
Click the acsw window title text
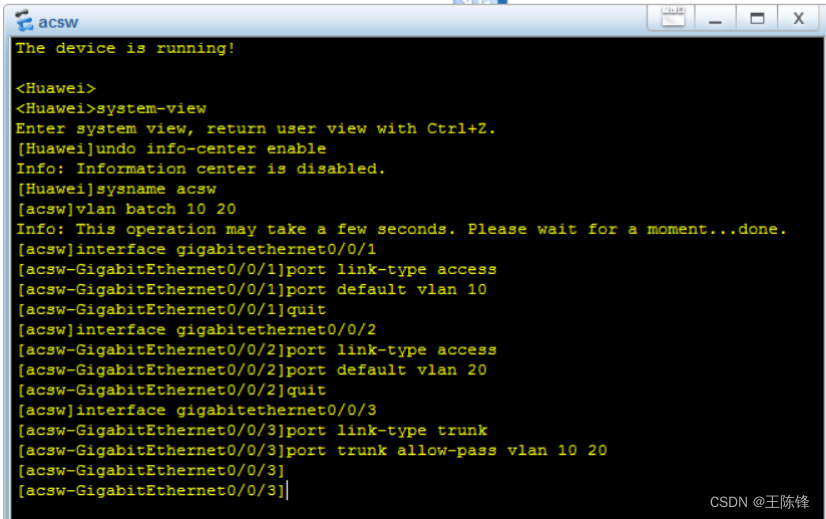click(x=58, y=21)
